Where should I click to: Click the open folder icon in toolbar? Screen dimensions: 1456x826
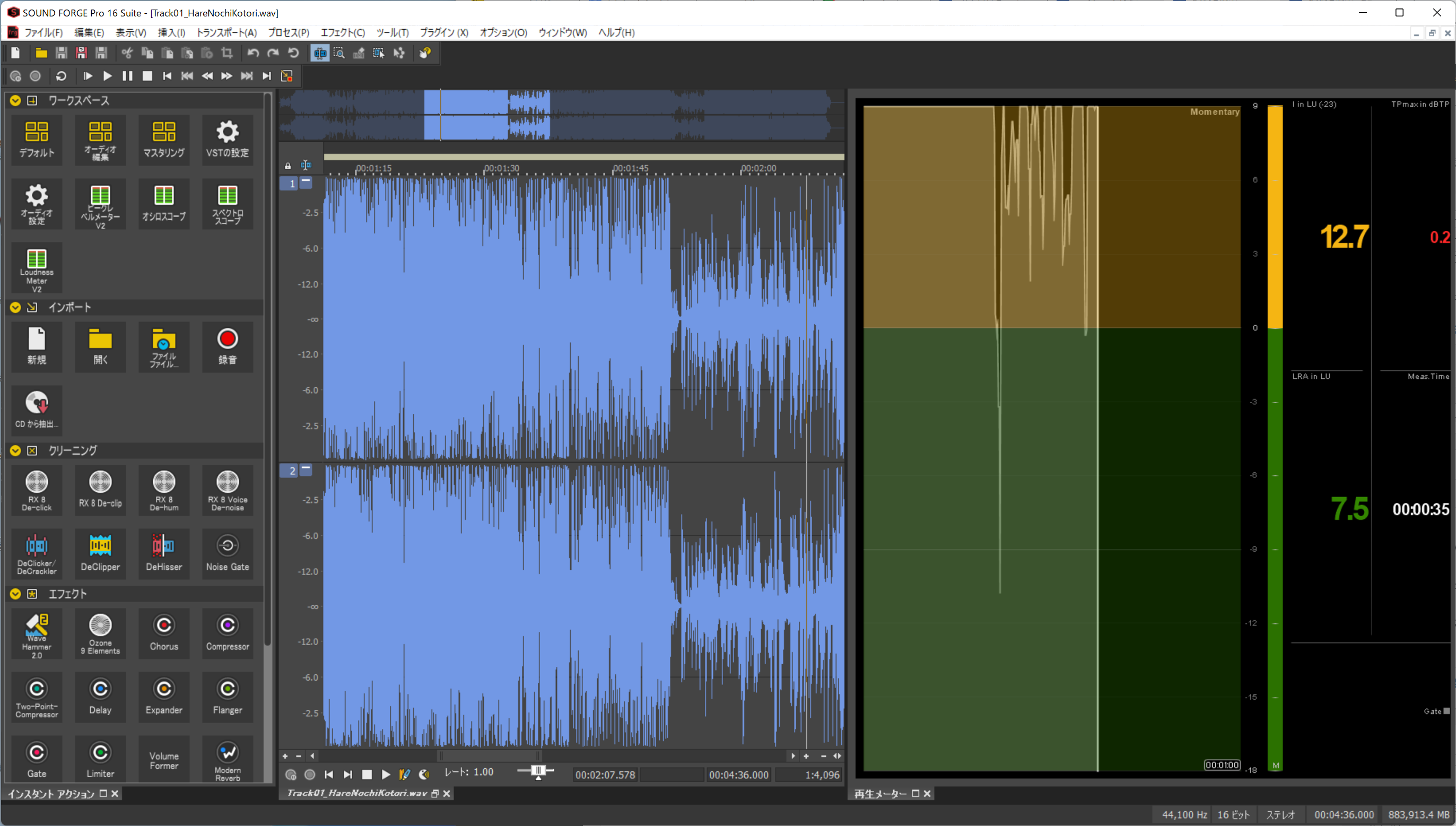[41, 54]
